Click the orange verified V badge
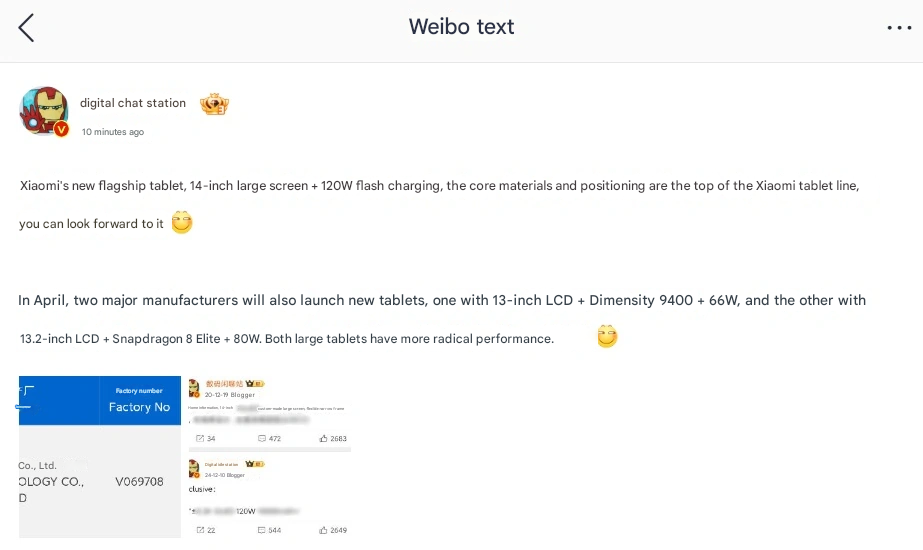923x550 pixels. pyautogui.click(x=62, y=130)
